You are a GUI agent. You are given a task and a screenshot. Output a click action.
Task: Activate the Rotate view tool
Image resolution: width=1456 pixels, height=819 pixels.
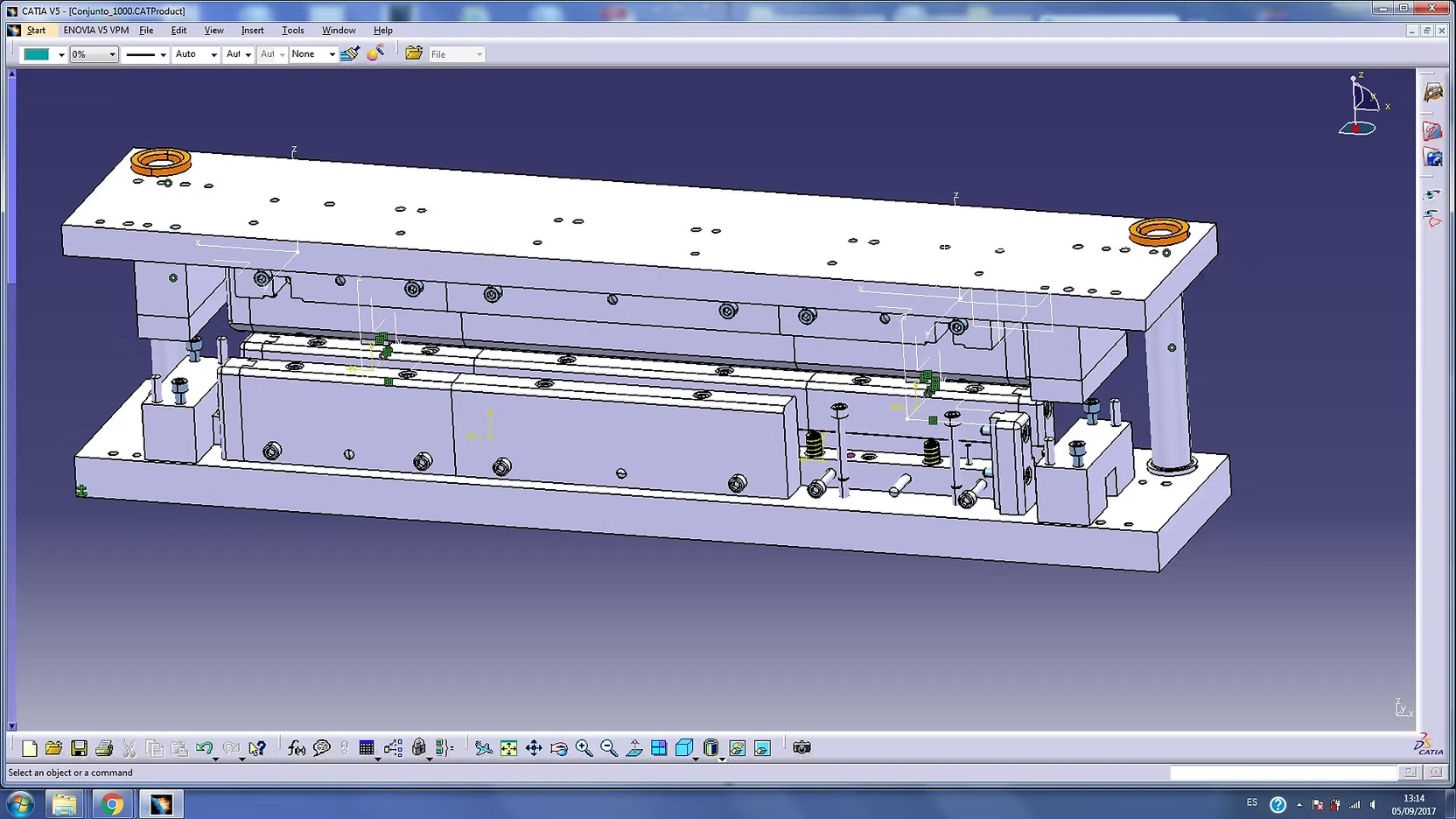click(559, 748)
